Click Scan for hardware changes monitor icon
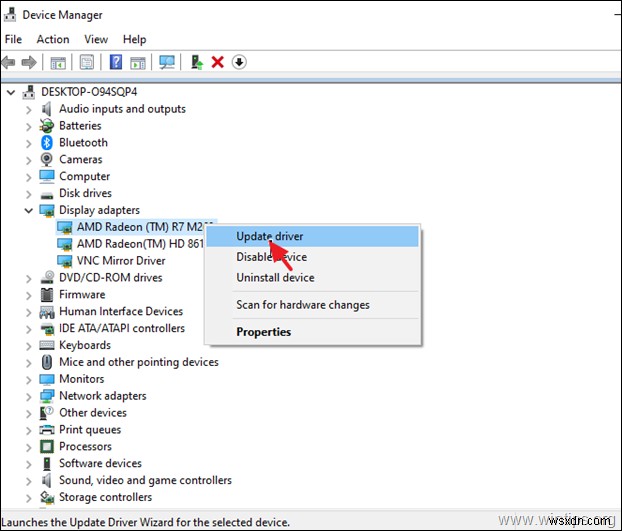 (167, 62)
